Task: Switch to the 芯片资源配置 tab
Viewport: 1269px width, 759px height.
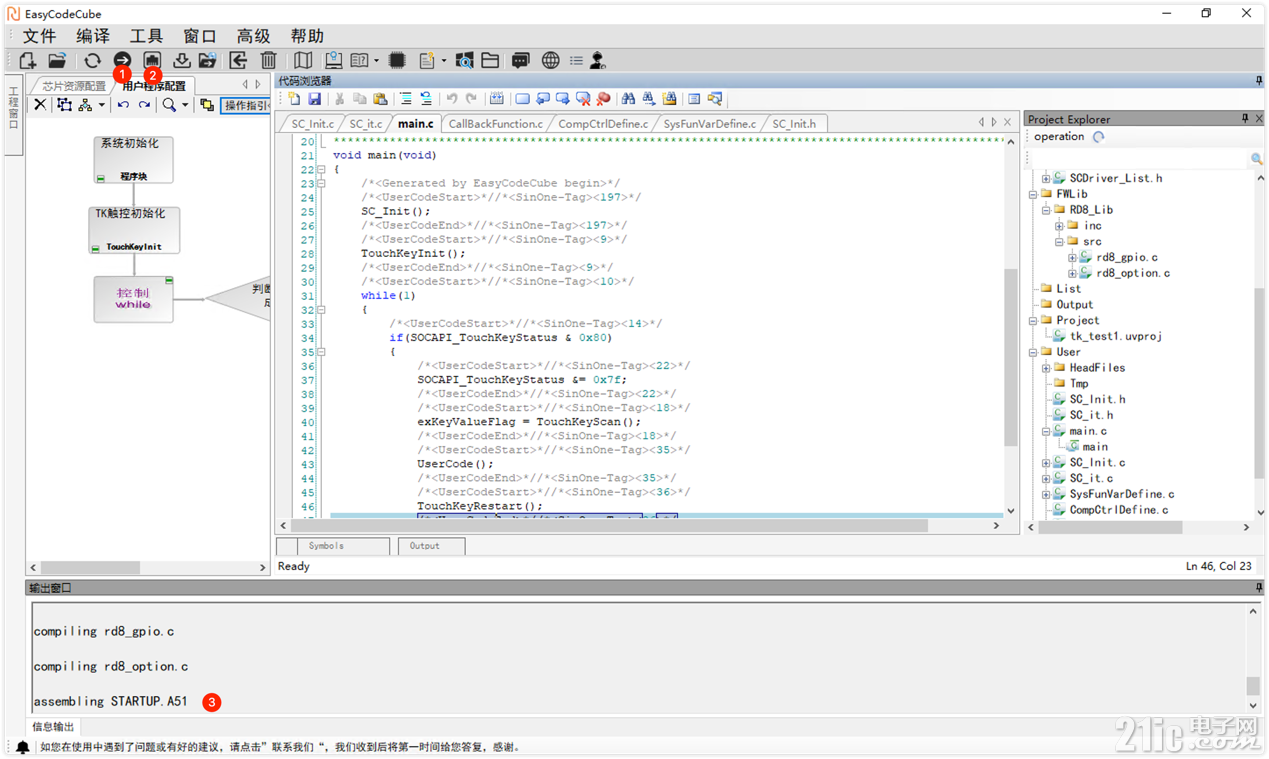Action: pyautogui.click(x=73, y=86)
